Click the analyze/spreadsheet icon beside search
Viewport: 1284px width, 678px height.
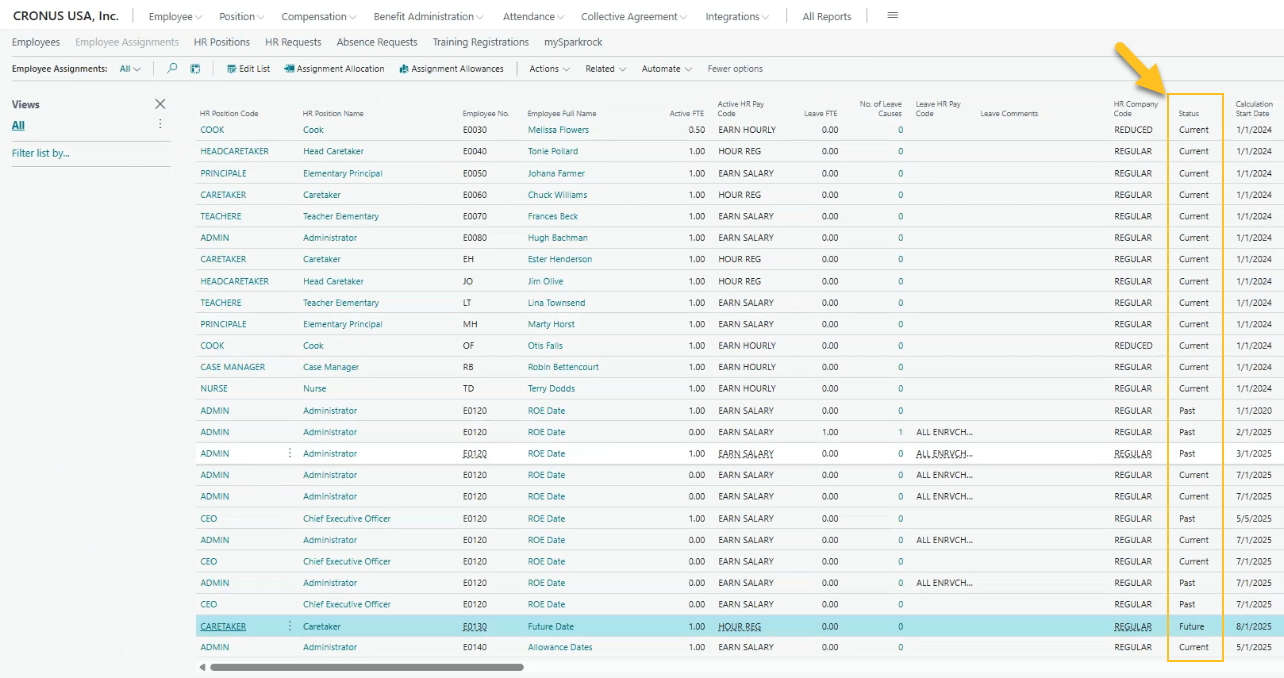(193, 68)
